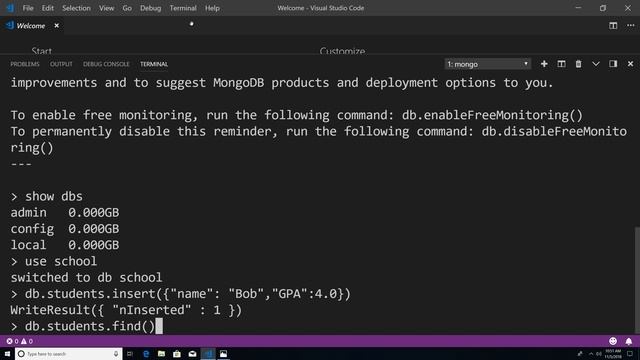Click the Visual Studio Code logo icon
Viewport: 640px width, 360px height.
(10, 8)
